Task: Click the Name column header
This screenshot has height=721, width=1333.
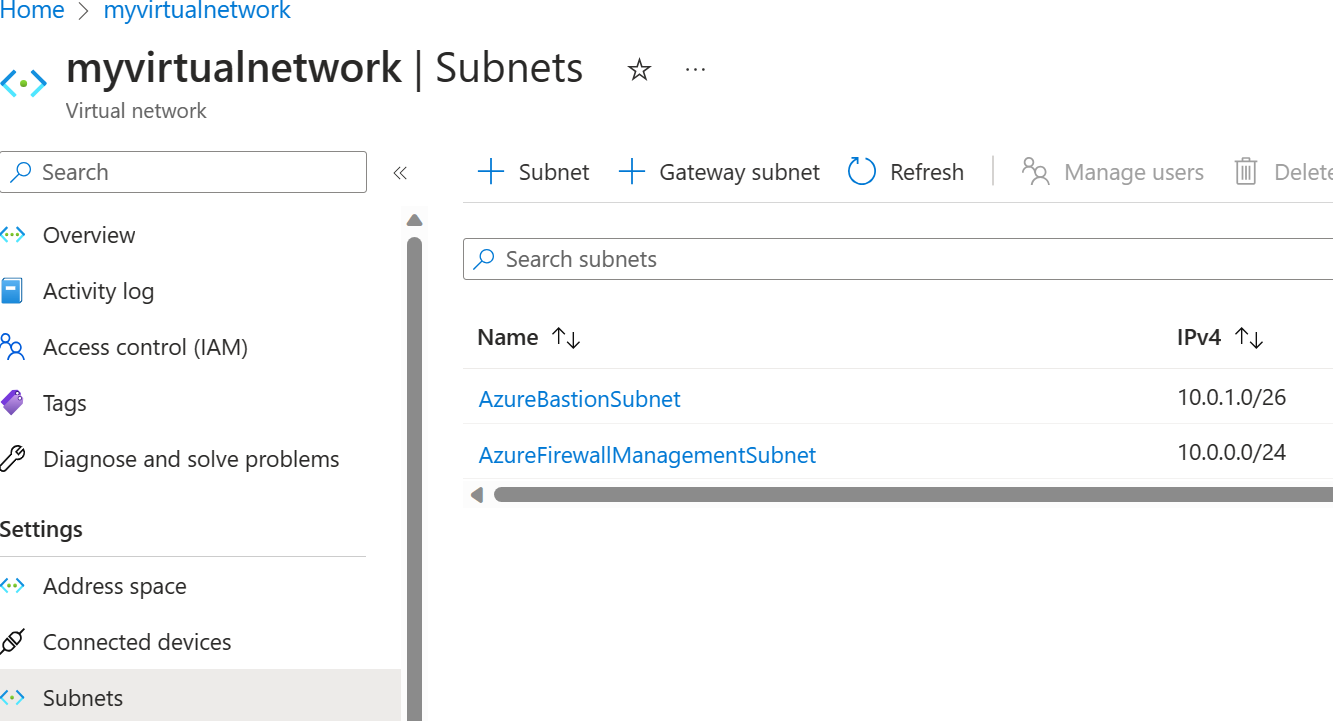Action: (x=508, y=338)
